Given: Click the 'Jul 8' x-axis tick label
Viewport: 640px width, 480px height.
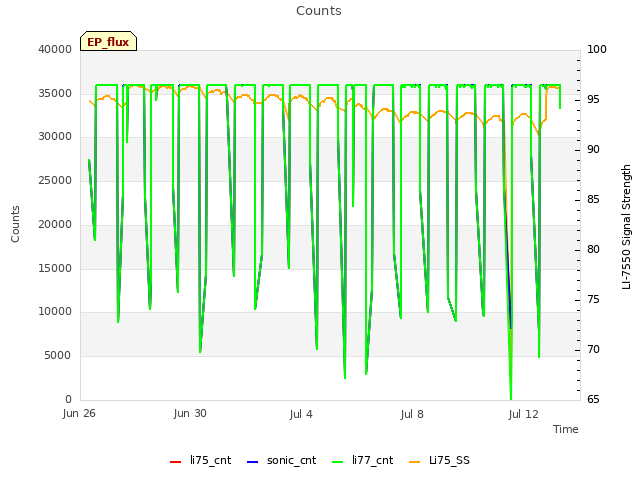Looking at the screenshot, I should coord(412,414).
